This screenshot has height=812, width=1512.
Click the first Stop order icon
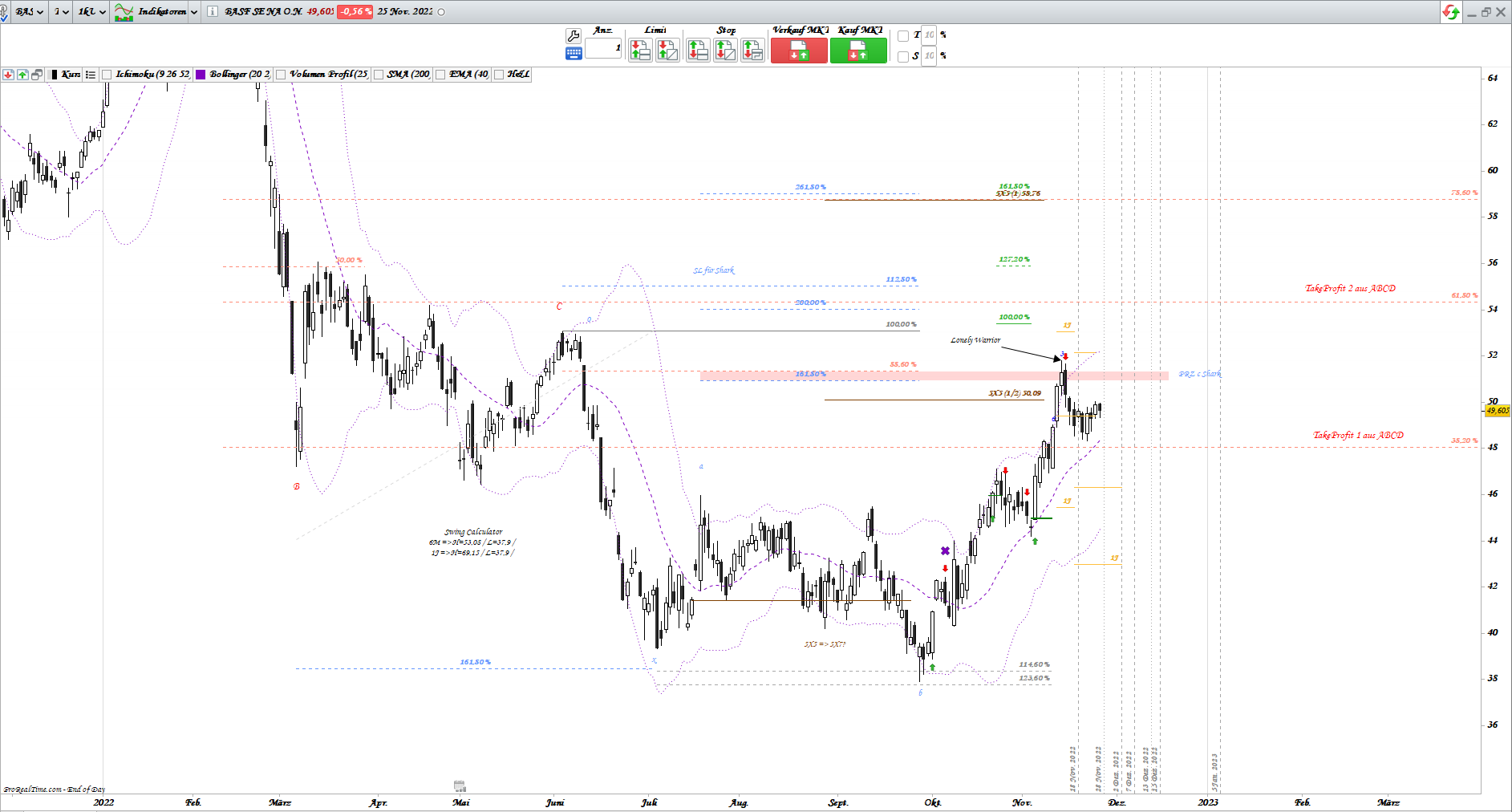[x=698, y=51]
